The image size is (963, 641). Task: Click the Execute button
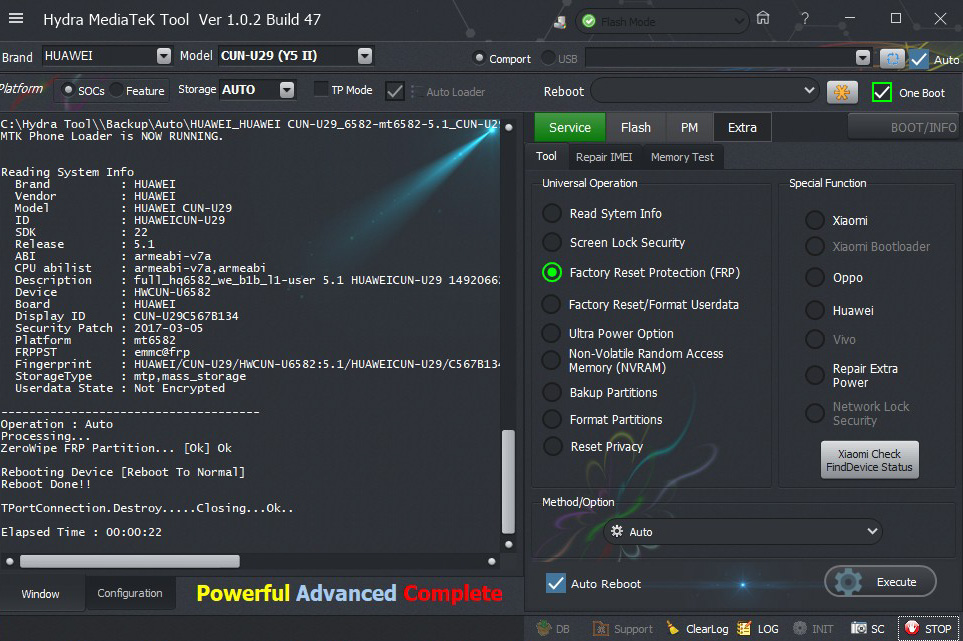(880, 581)
